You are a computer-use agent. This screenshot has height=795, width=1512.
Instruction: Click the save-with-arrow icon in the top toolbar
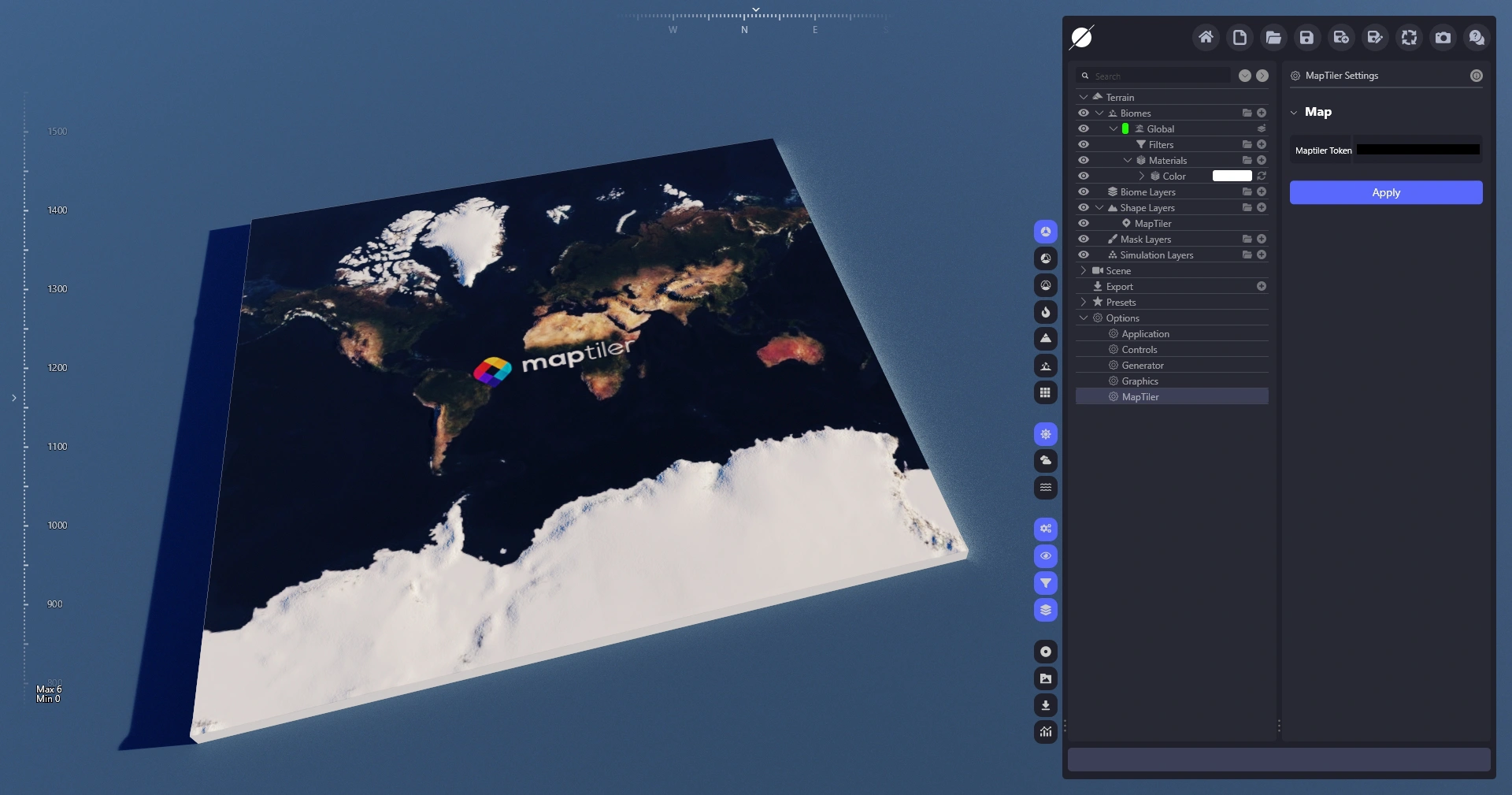1341,37
